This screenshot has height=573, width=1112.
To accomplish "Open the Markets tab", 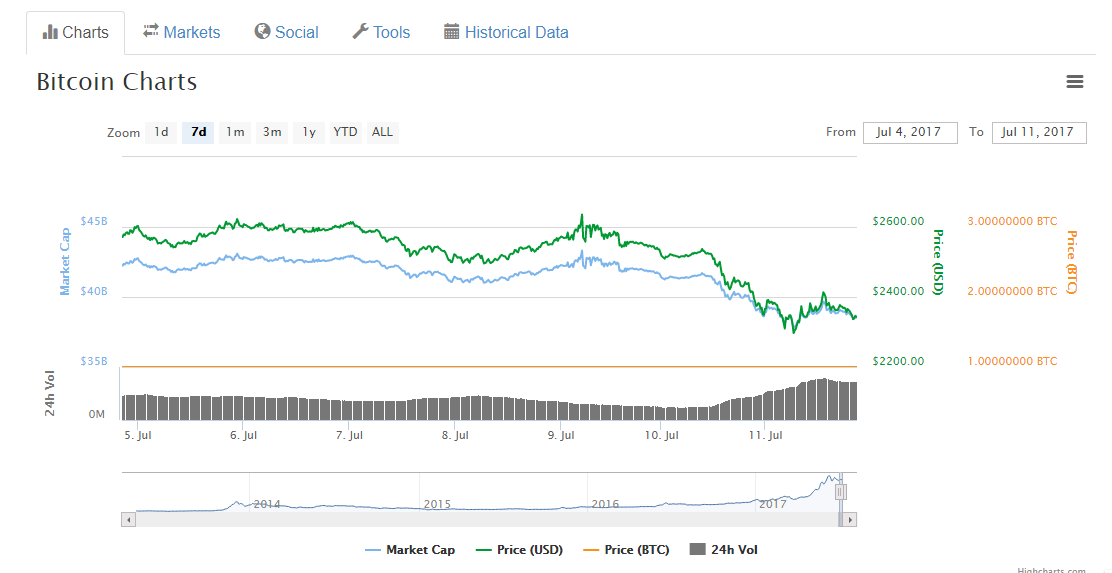I will [182, 33].
